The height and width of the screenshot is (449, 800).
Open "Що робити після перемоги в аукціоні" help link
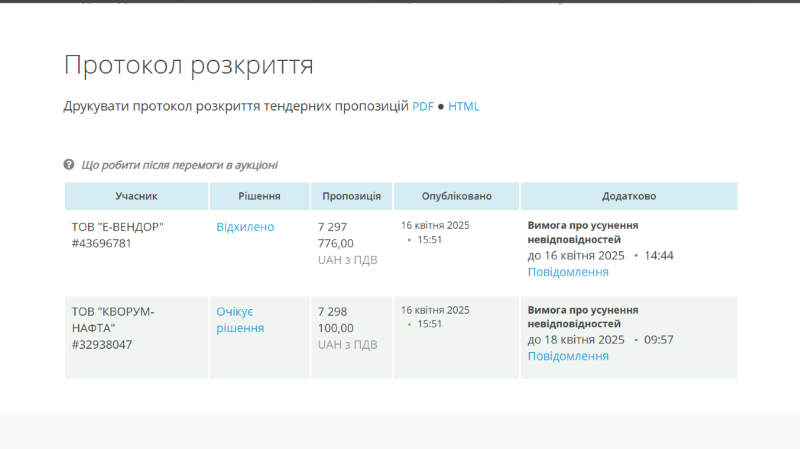[179, 165]
